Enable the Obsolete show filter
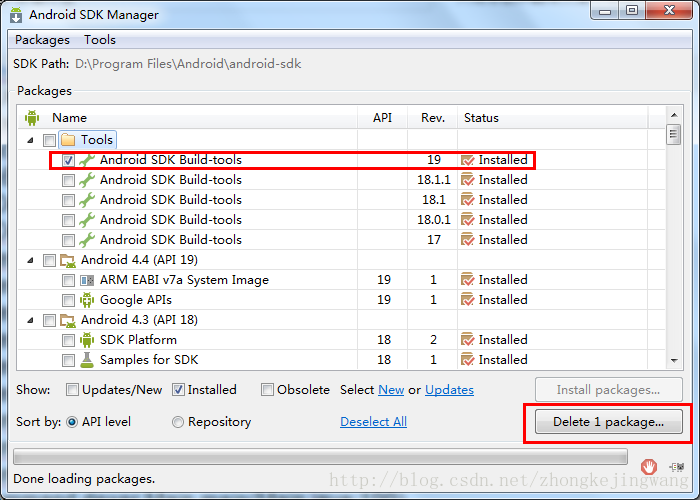 pos(267,390)
